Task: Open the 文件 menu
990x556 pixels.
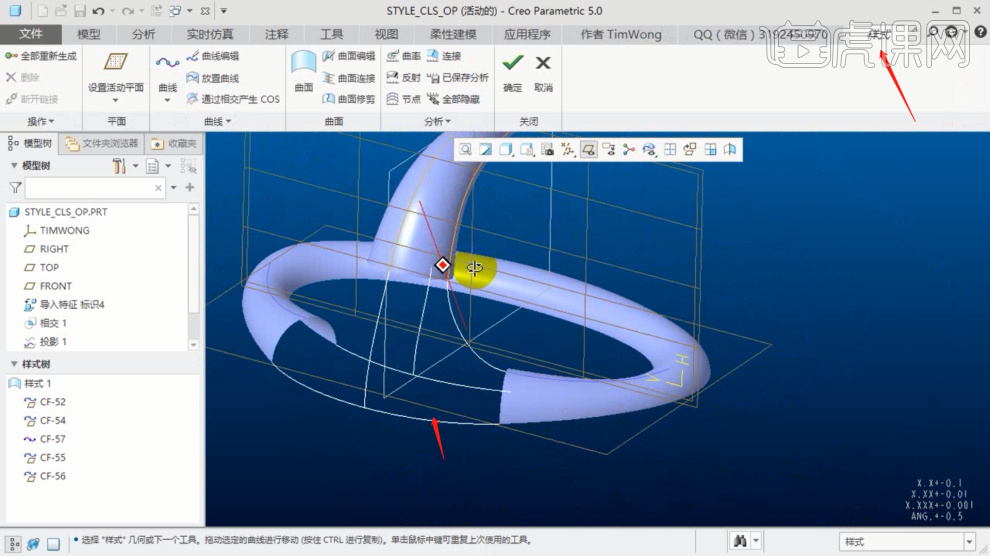Action: point(31,34)
